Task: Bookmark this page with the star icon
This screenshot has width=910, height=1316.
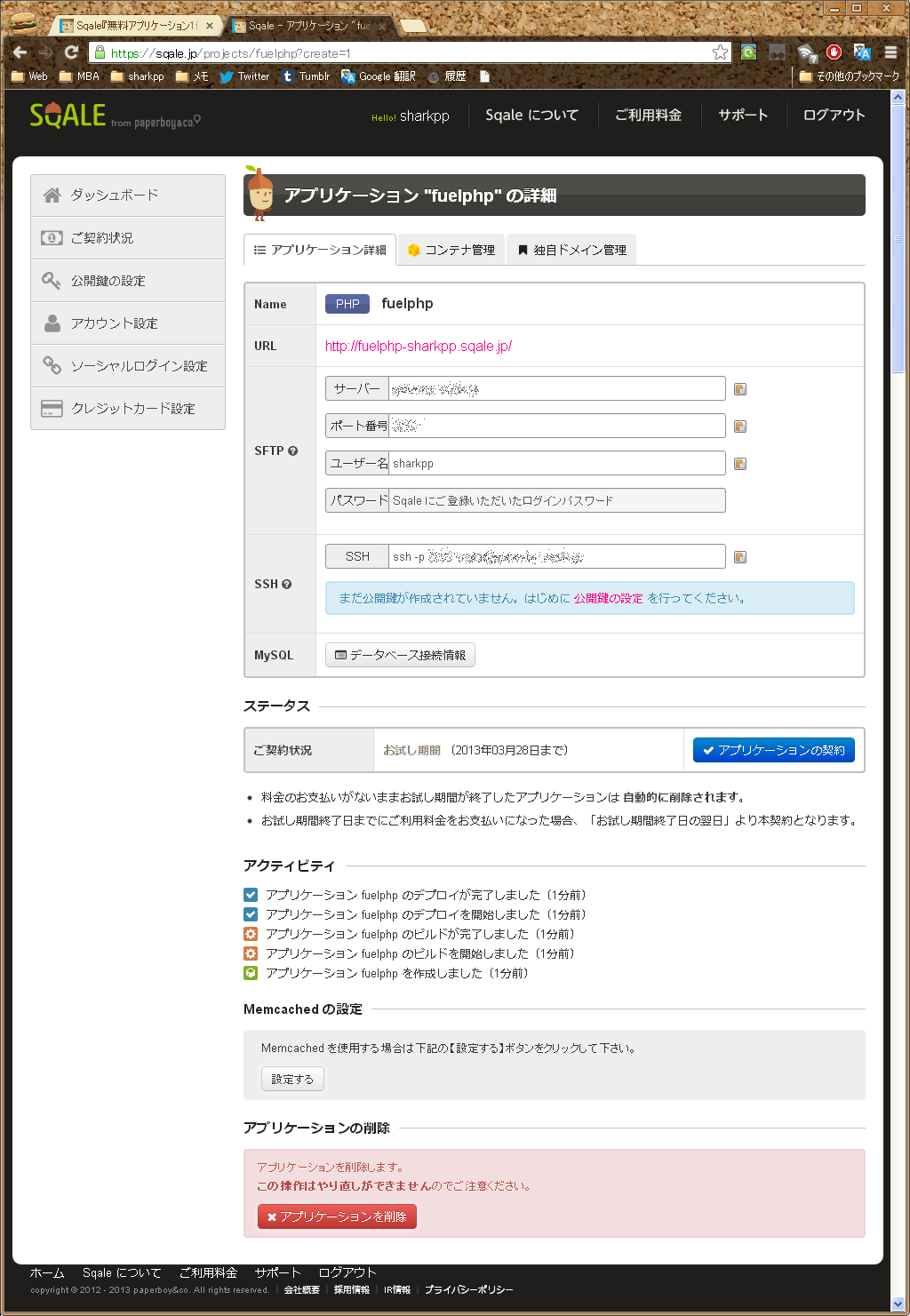Action: 720,52
